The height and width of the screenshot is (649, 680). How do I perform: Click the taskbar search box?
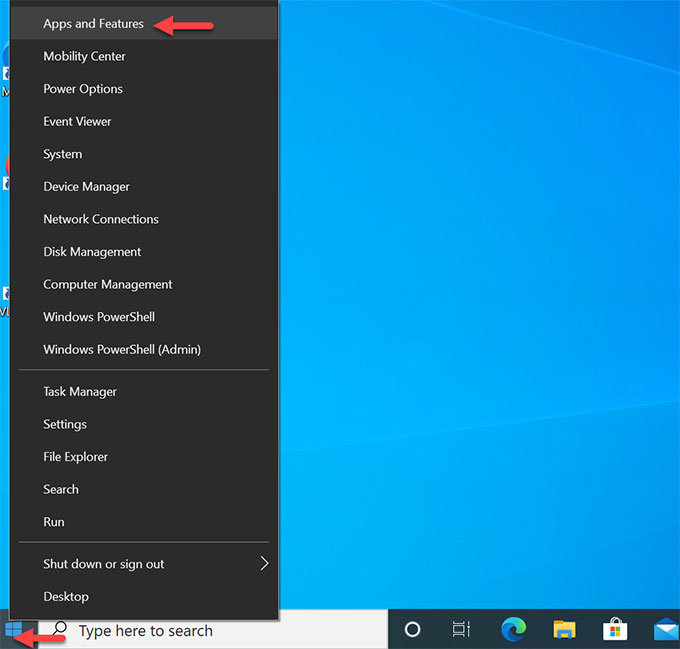pyautogui.click(x=212, y=629)
